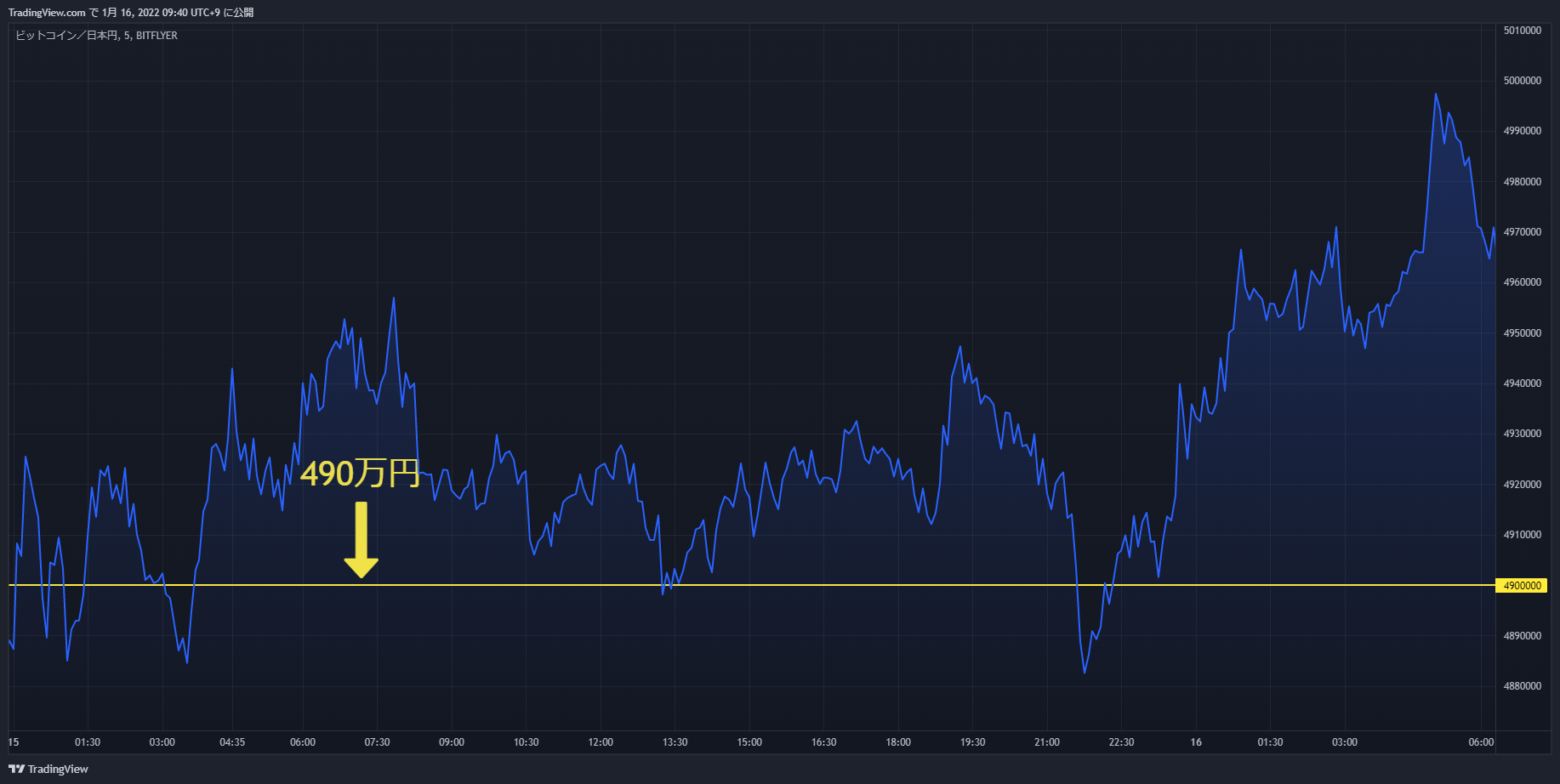Screen dimensions: 1560x784
Task: Click the date label 16 on time axis
Action: [x=1196, y=742]
